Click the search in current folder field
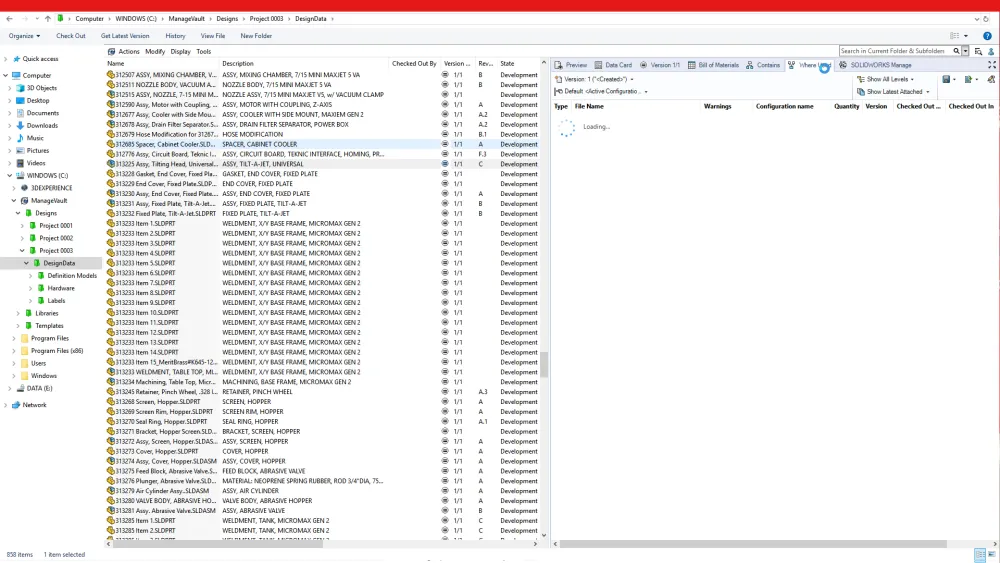The image size is (1000, 563). tap(894, 51)
